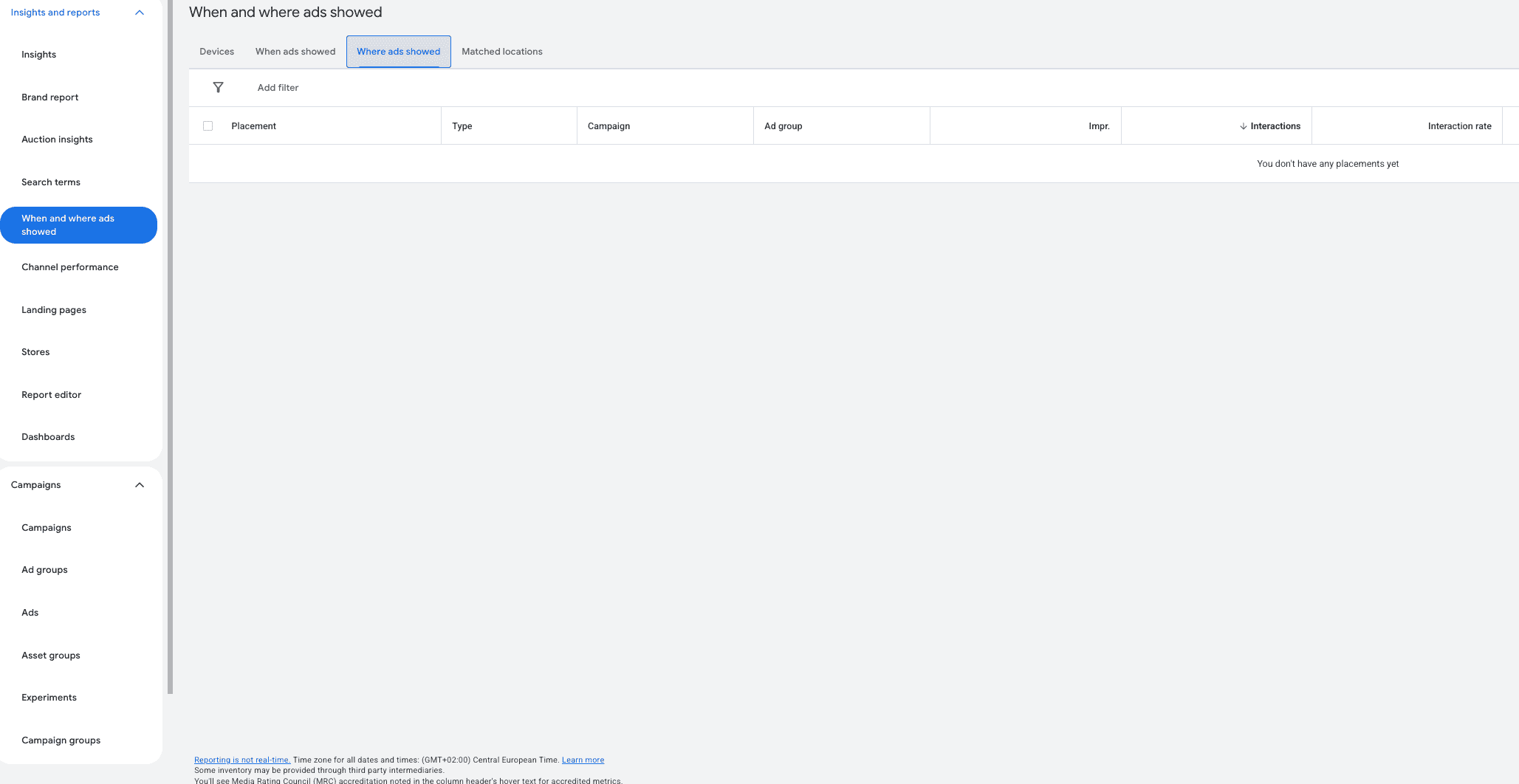Click the 'You don't have any placements yet' text
Screen dimensions: 1519x784
click(1328, 164)
